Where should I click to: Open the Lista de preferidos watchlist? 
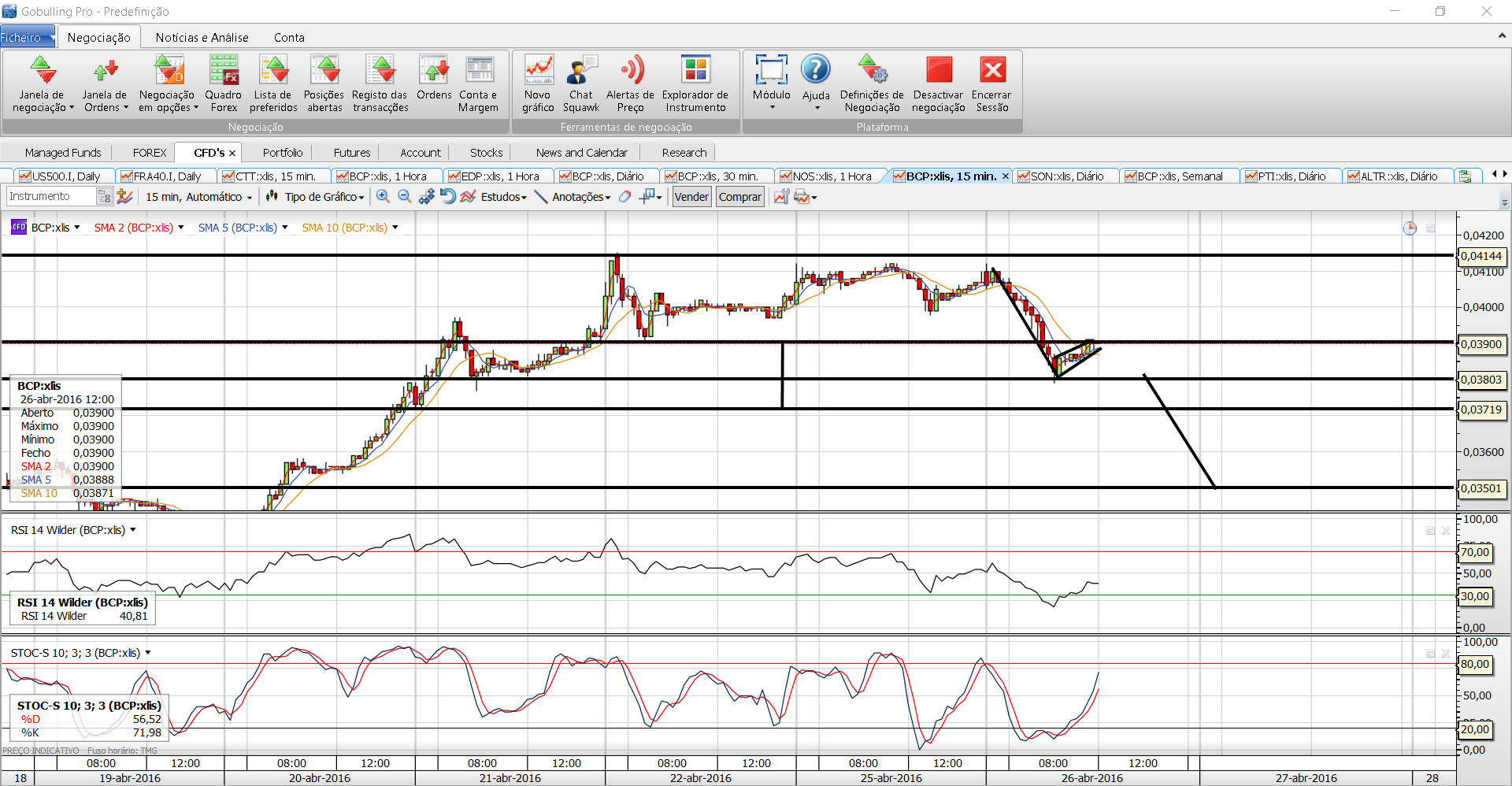(273, 83)
